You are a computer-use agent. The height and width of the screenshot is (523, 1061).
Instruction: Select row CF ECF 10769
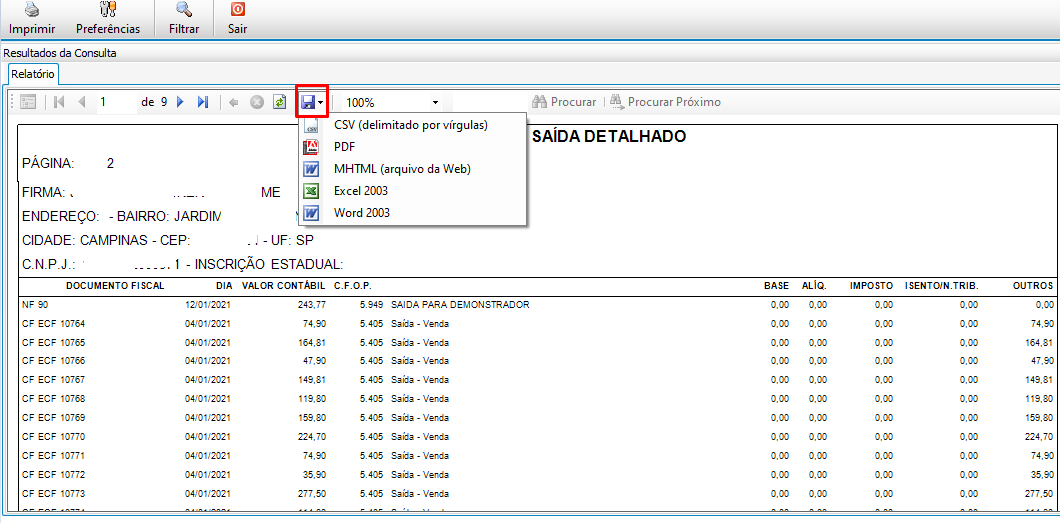point(538,417)
